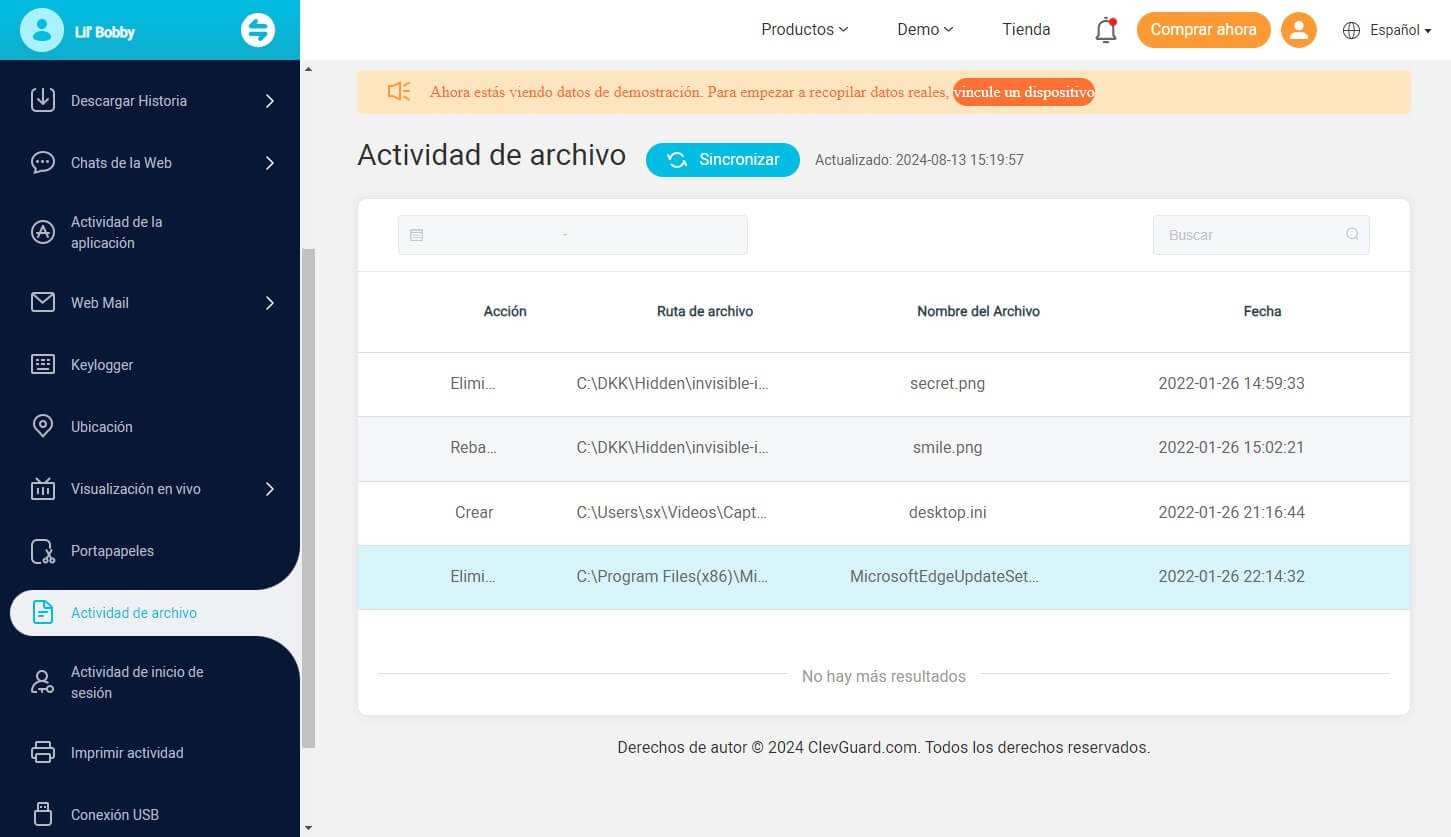Screen dimensions: 1451x837
Task: Click the Actualizado: 2024-08-13 15:19:57 timestamp
Action: 919,160
